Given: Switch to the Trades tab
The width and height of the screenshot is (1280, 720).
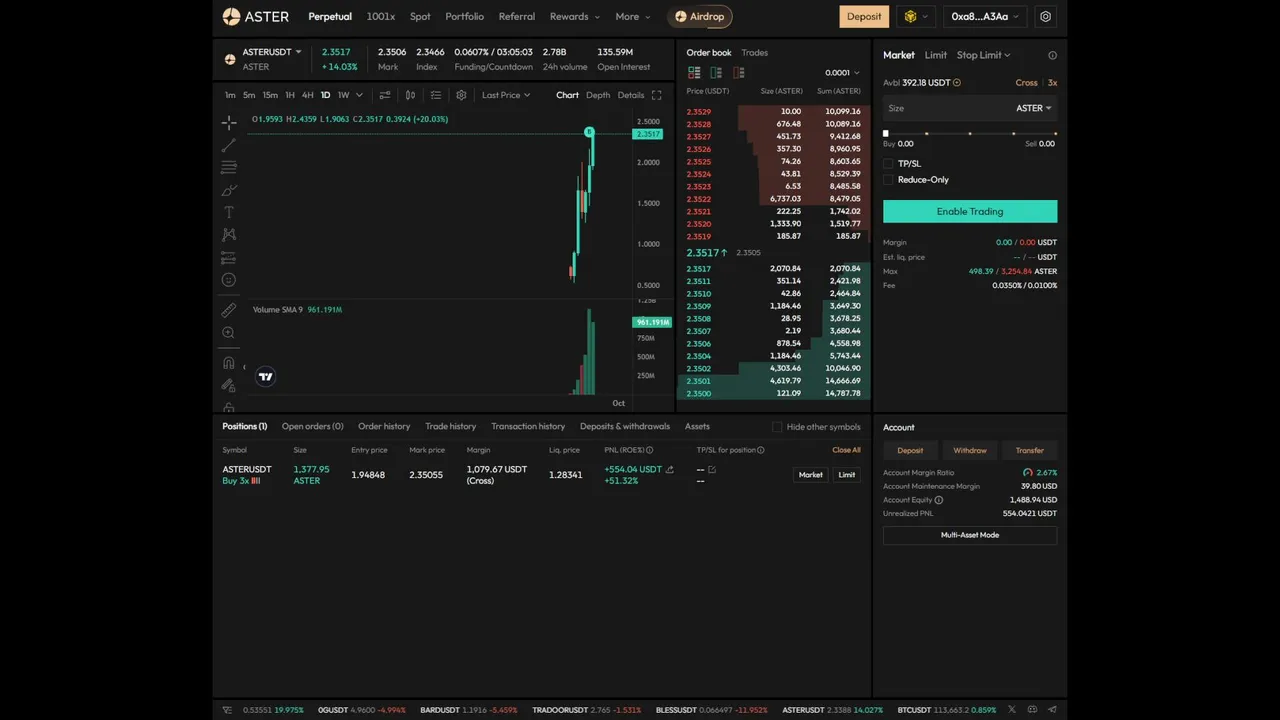Looking at the screenshot, I should [x=754, y=52].
